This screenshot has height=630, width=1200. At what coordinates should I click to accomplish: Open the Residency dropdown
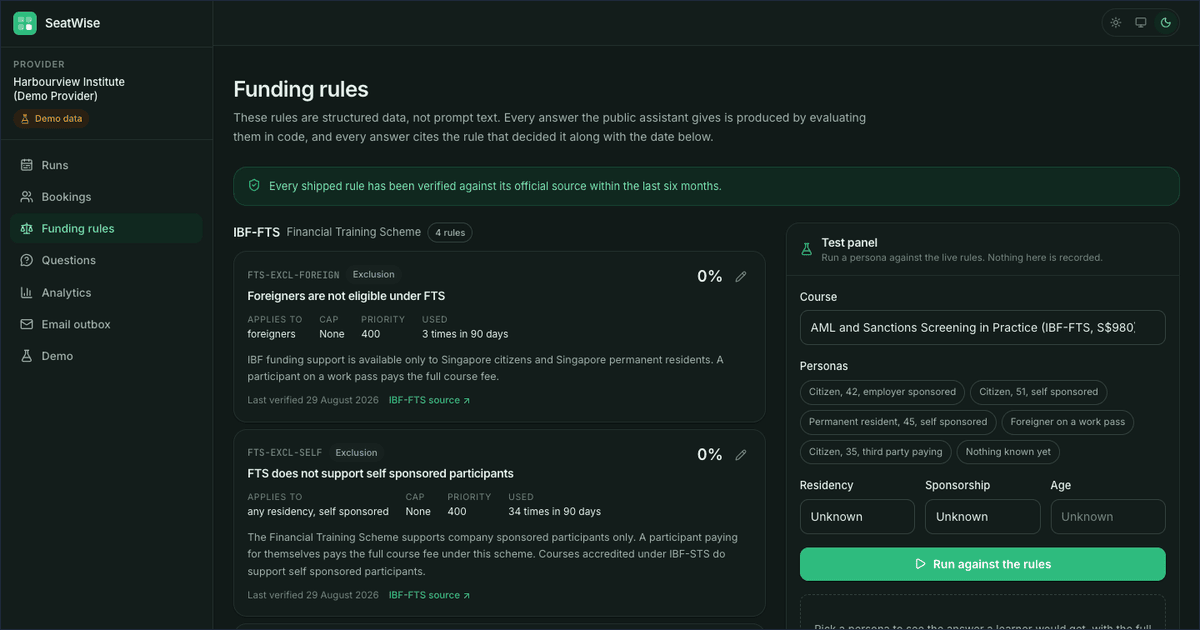(857, 517)
